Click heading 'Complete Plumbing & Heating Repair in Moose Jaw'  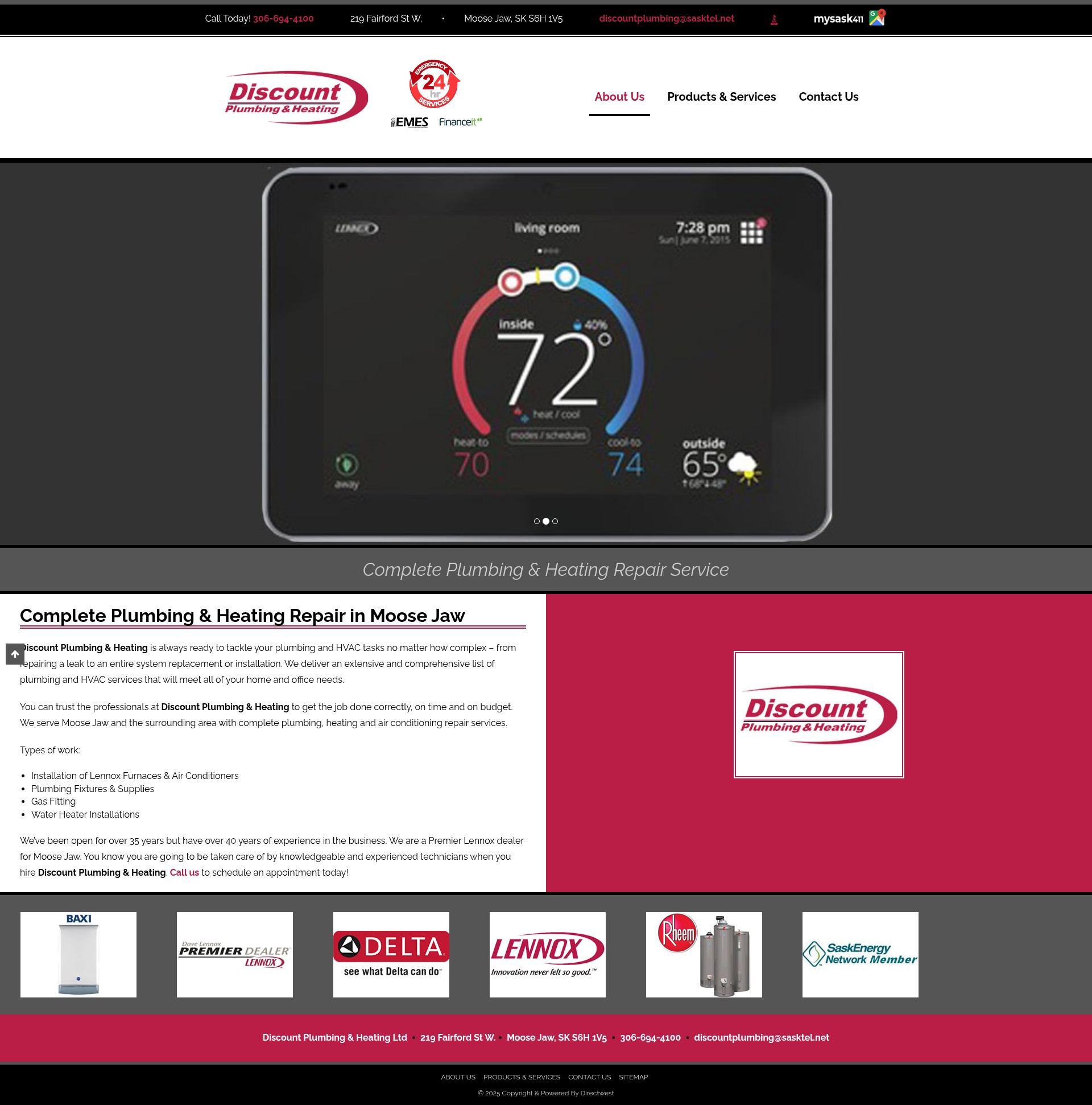tap(242, 616)
